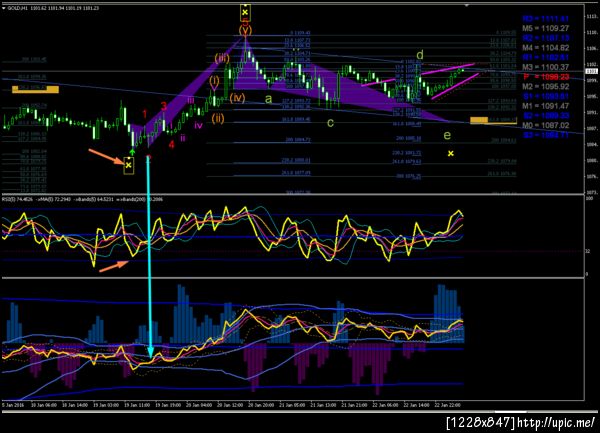600x433 pixels.
Task: Select the orange (ii) wave label
Action: (x=218, y=118)
